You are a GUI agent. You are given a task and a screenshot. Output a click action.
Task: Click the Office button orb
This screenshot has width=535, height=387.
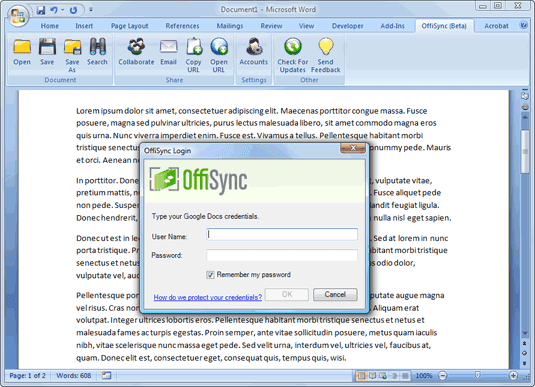(18, 16)
